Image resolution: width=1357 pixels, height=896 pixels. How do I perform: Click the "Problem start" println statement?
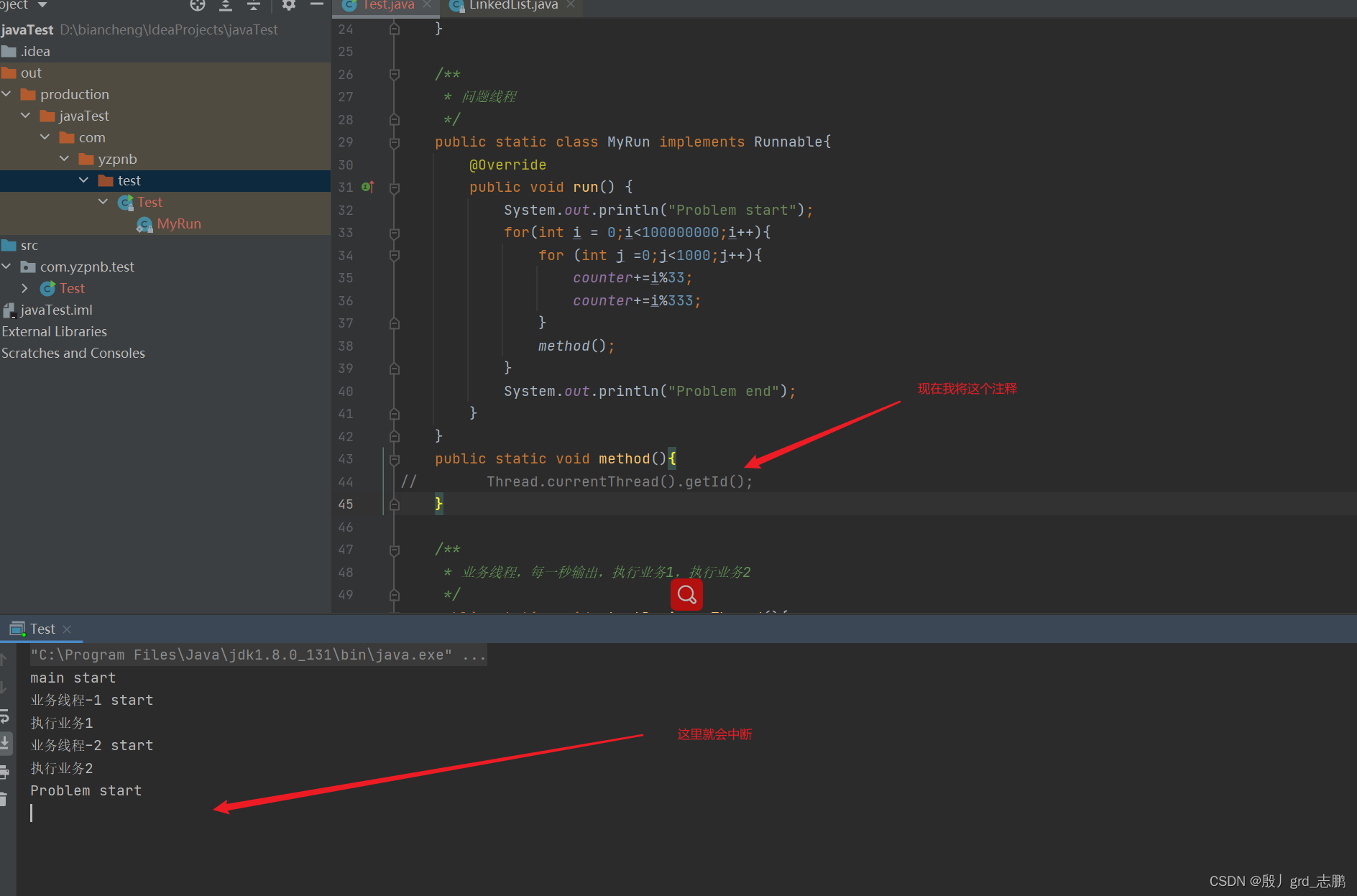pyautogui.click(x=658, y=210)
